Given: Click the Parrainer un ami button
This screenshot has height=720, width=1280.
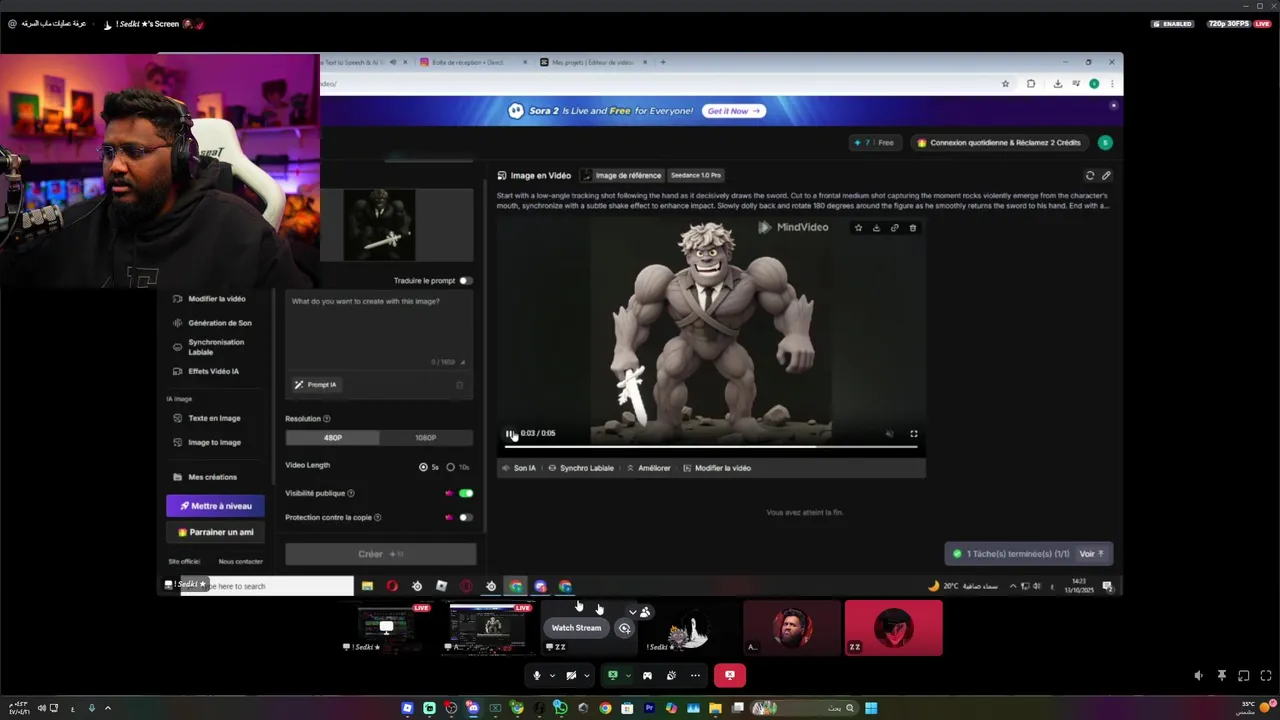Looking at the screenshot, I should pyautogui.click(x=215, y=532).
